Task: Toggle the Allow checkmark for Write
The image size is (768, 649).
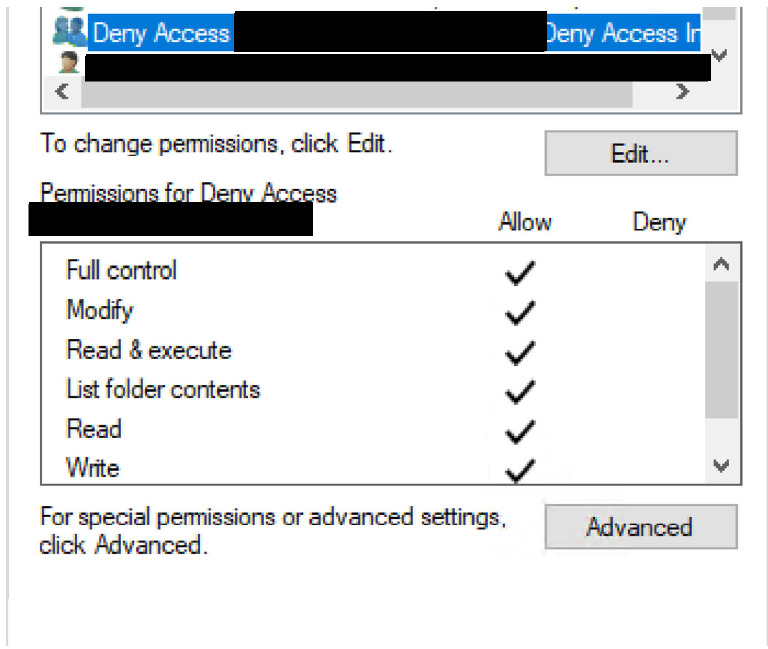Action: tap(520, 469)
